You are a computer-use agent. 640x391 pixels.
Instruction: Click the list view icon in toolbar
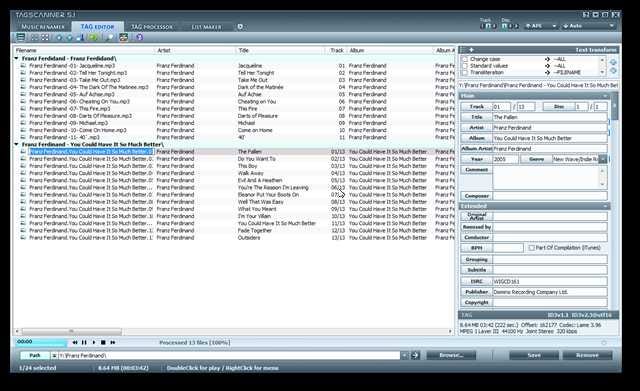coord(20,37)
